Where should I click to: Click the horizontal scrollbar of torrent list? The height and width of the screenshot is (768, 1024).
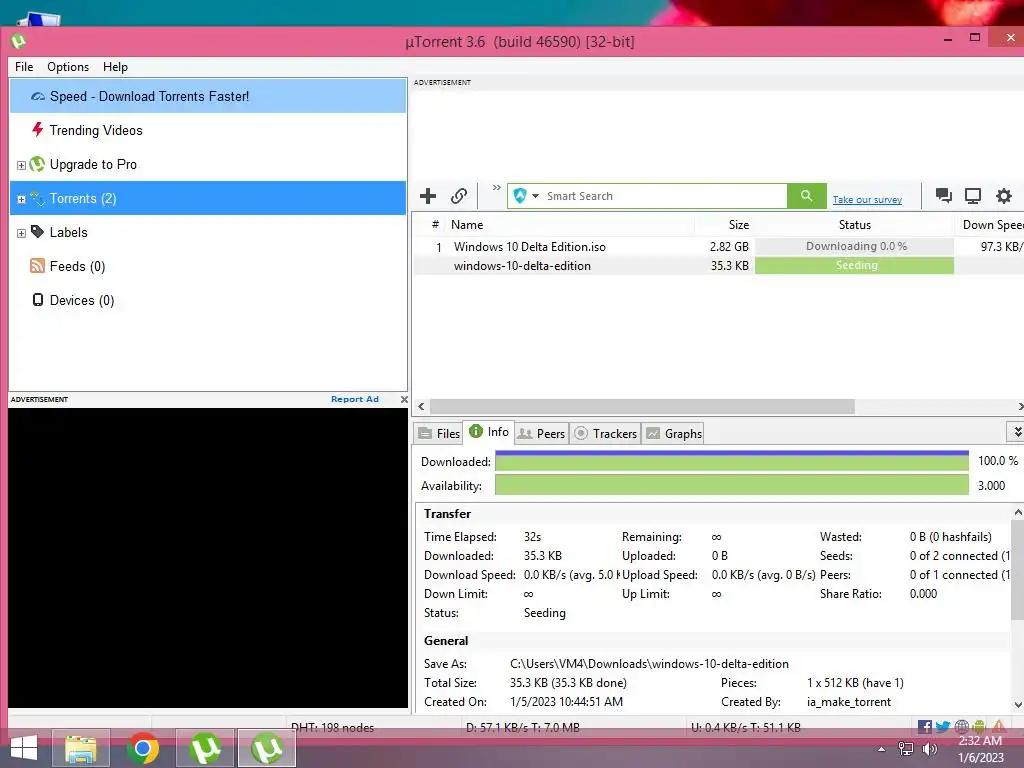click(642, 406)
